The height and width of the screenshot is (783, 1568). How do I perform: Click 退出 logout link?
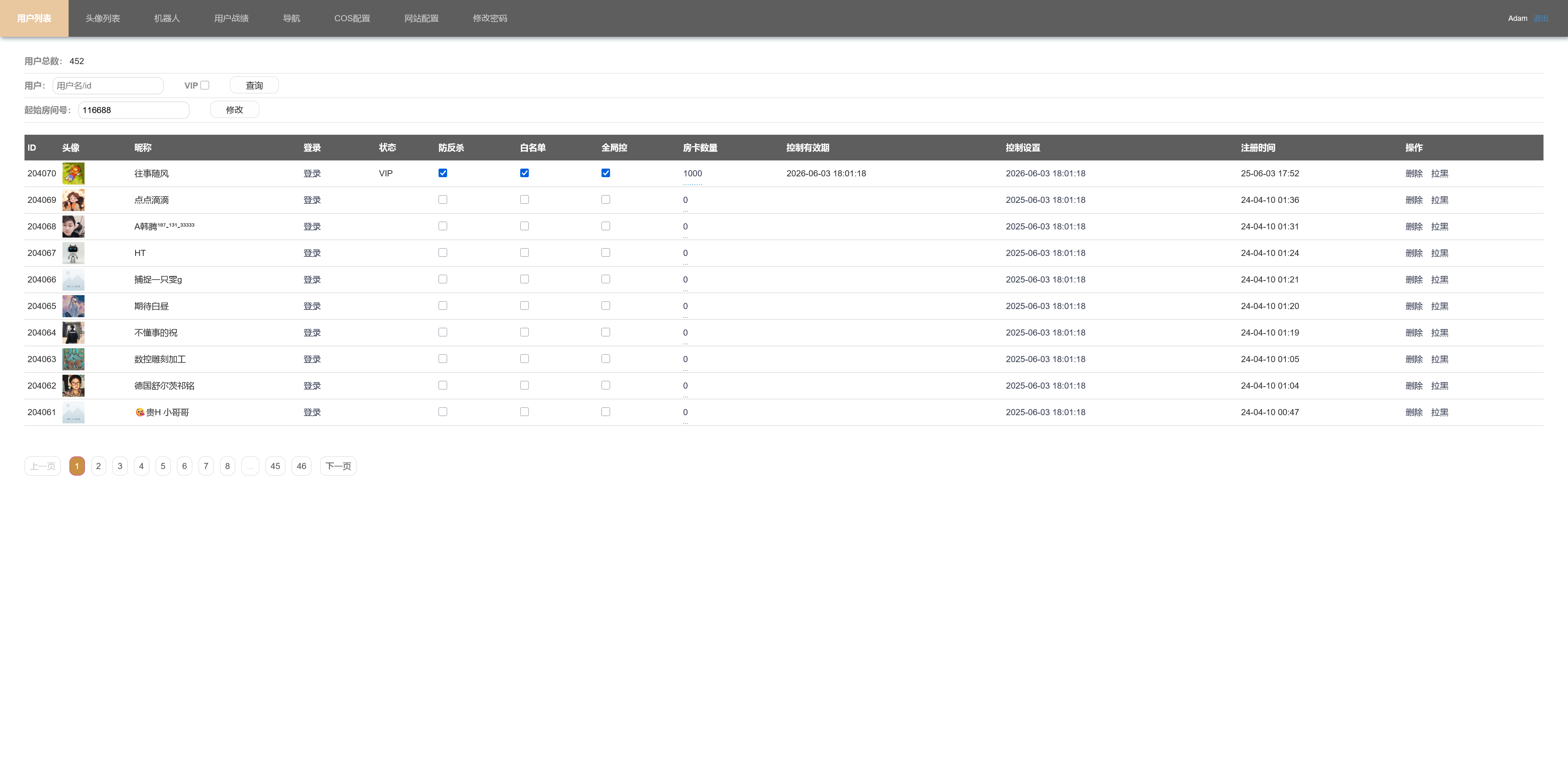pos(1541,18)
